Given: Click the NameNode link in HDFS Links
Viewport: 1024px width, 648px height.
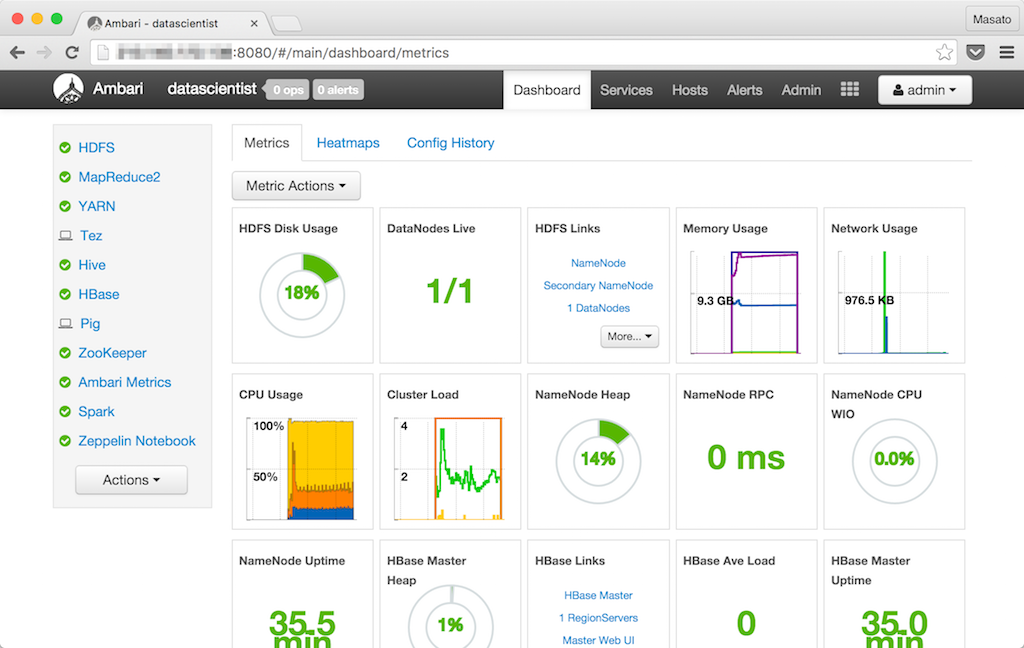Looking at the screenshot, I should [x=598, y=263].
